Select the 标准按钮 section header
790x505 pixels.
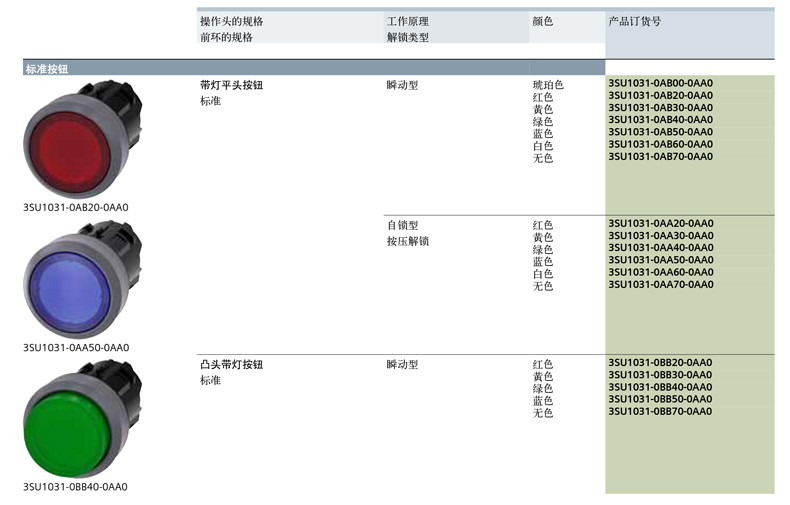point(47,69)
